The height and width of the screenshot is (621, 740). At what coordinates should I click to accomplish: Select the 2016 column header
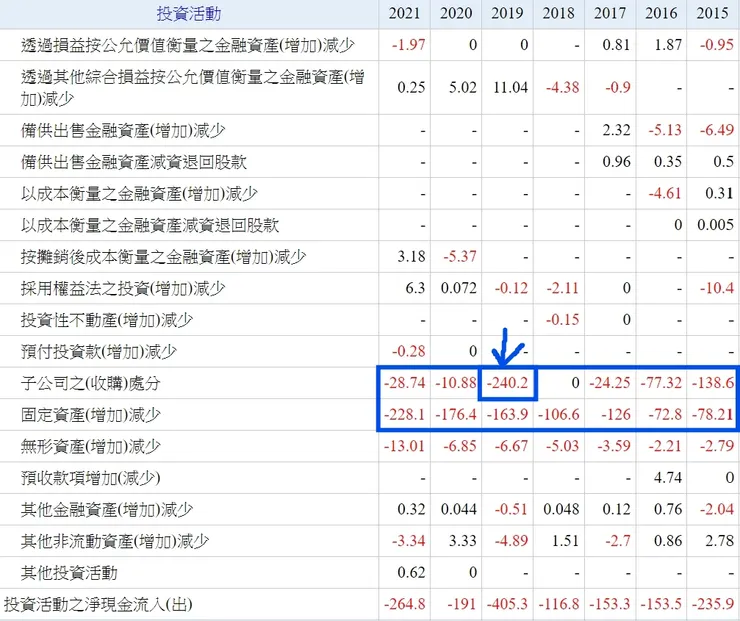pos(662,13)
